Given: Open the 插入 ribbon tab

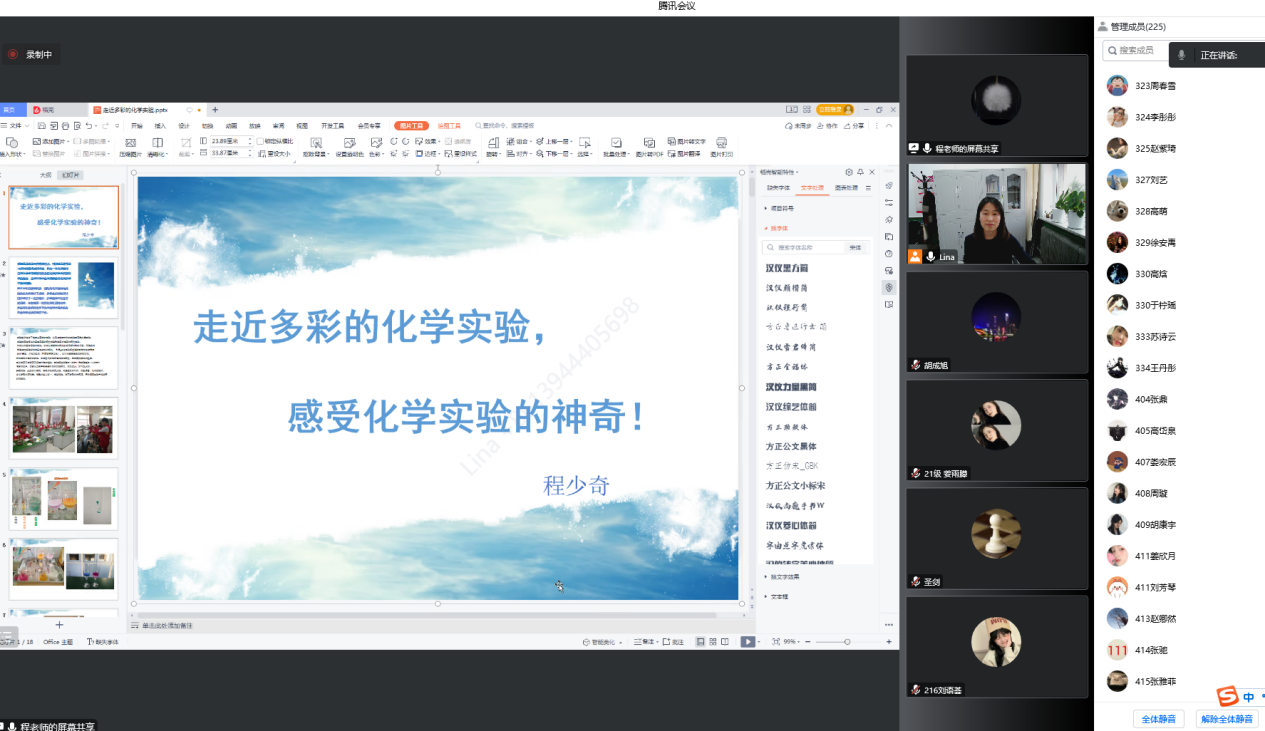Looking at the screenshot, I should [160, 126].
